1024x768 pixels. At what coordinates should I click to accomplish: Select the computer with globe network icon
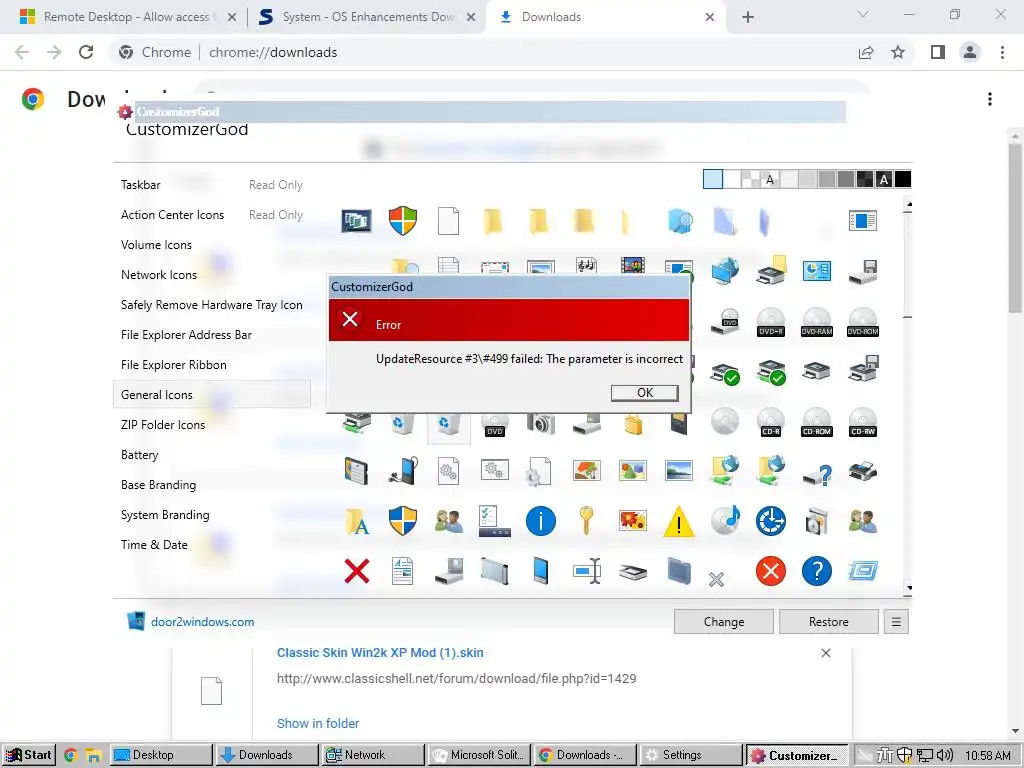725,270
